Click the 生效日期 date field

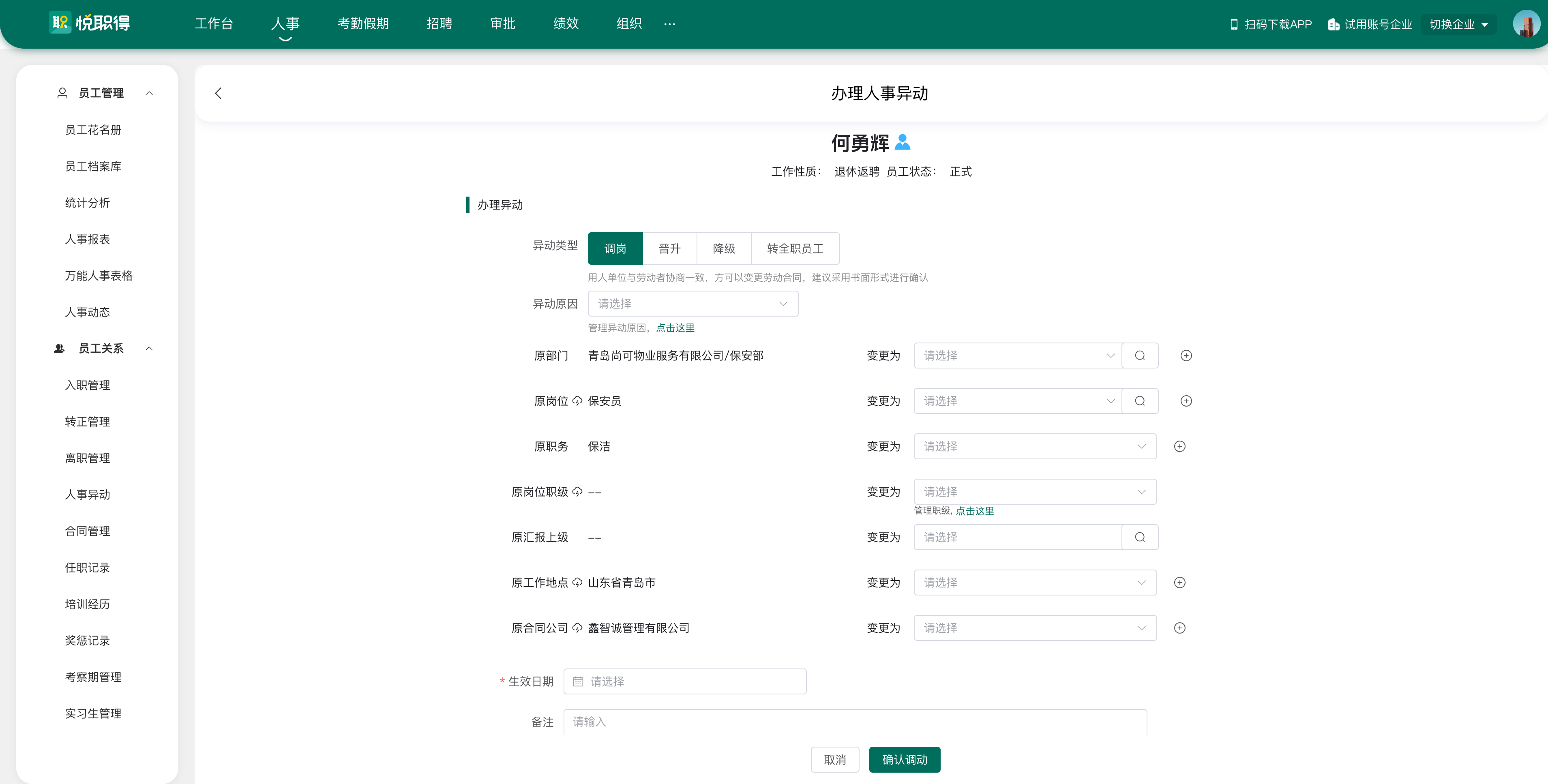click(x=684, y=682)
